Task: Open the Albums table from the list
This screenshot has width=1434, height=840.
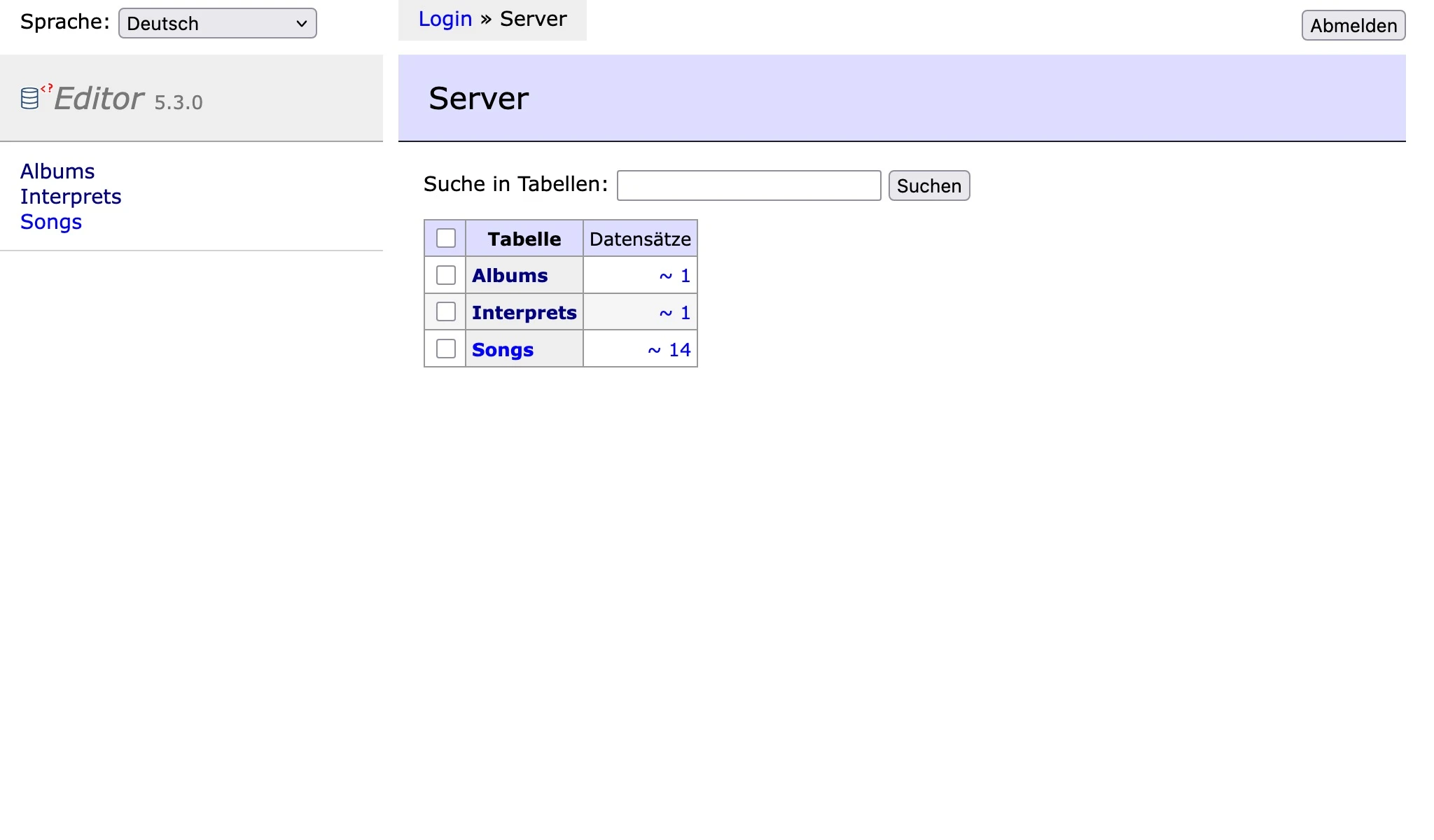Action: (509, 275)
